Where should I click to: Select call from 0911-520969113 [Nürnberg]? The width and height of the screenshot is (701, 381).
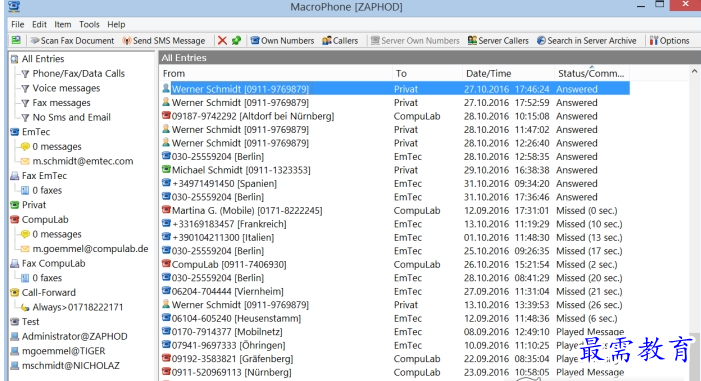395,372
